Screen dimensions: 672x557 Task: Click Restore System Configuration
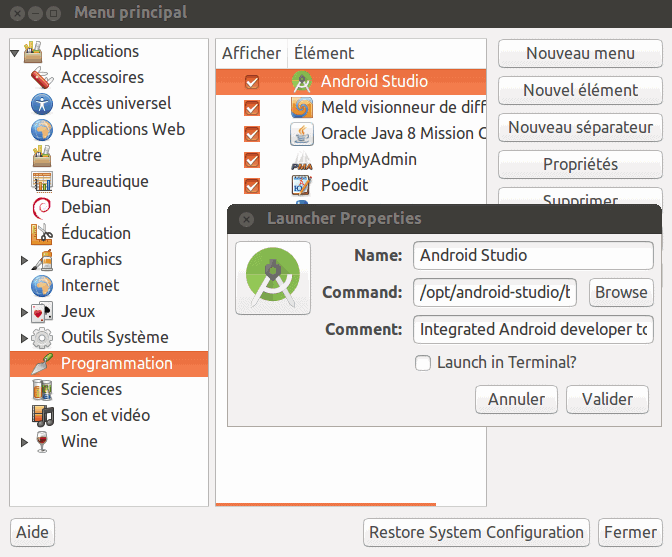(x=476, y=533)
